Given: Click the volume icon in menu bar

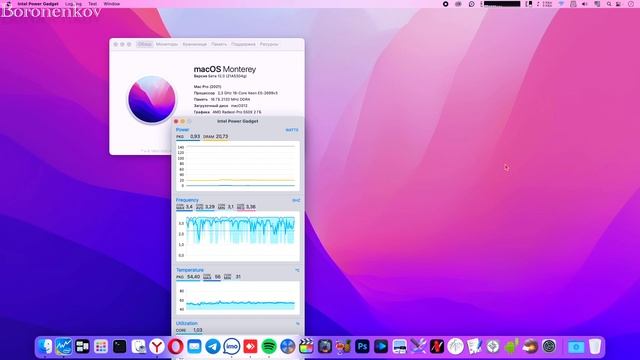Looking at the screenshot, I should pos(584,4).
